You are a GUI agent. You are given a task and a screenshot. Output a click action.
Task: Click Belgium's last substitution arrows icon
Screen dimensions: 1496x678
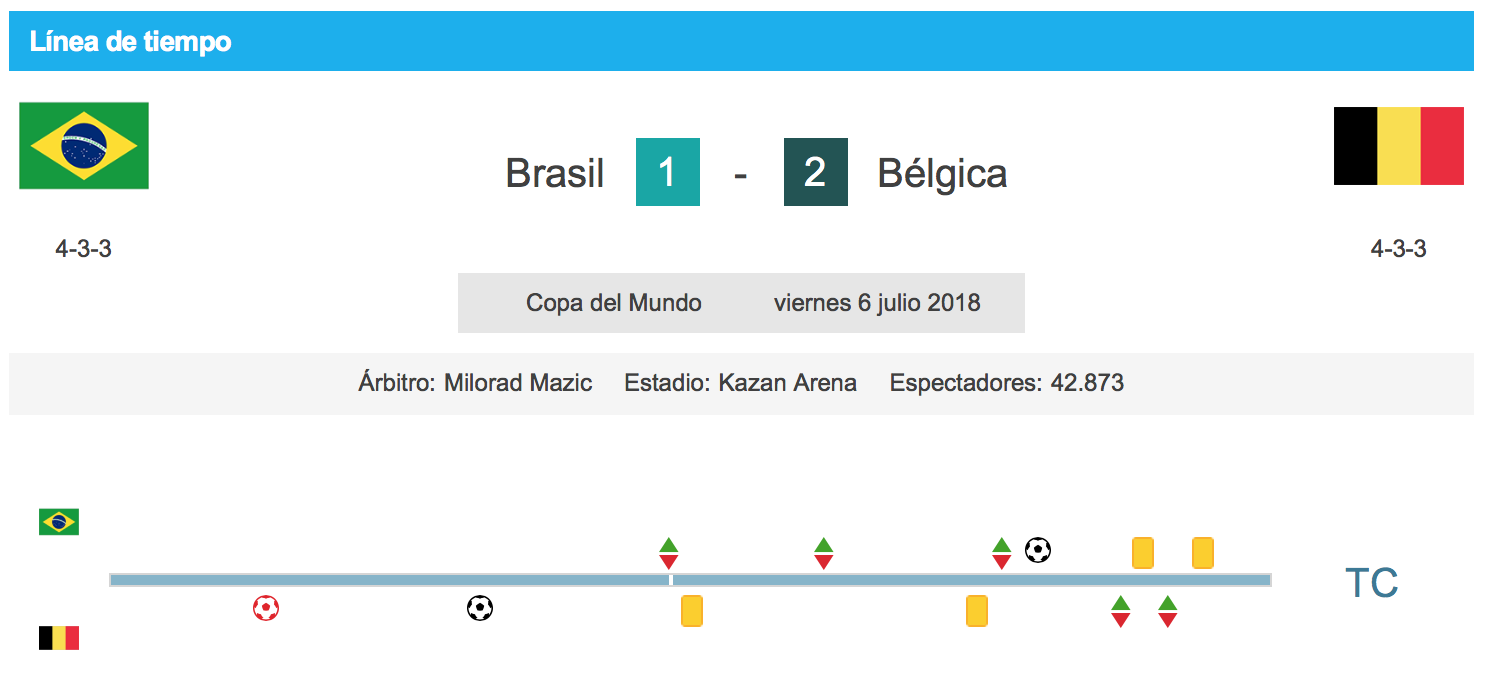(1167, 612)
